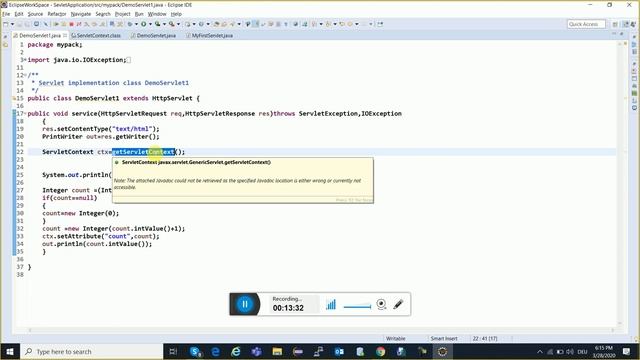Click the Recording timer 00:13:32
Screen dimensions: 640x360
(x=288, y=308)
